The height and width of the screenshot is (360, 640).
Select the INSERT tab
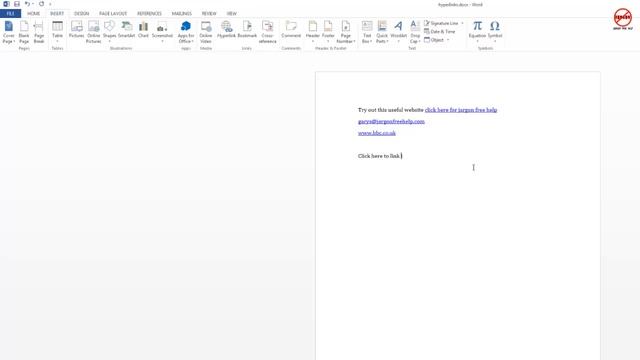coord(57,13)
